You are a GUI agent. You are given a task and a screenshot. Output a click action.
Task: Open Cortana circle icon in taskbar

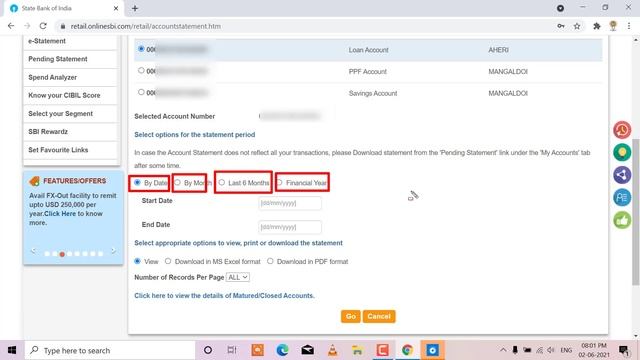(208, 350)
